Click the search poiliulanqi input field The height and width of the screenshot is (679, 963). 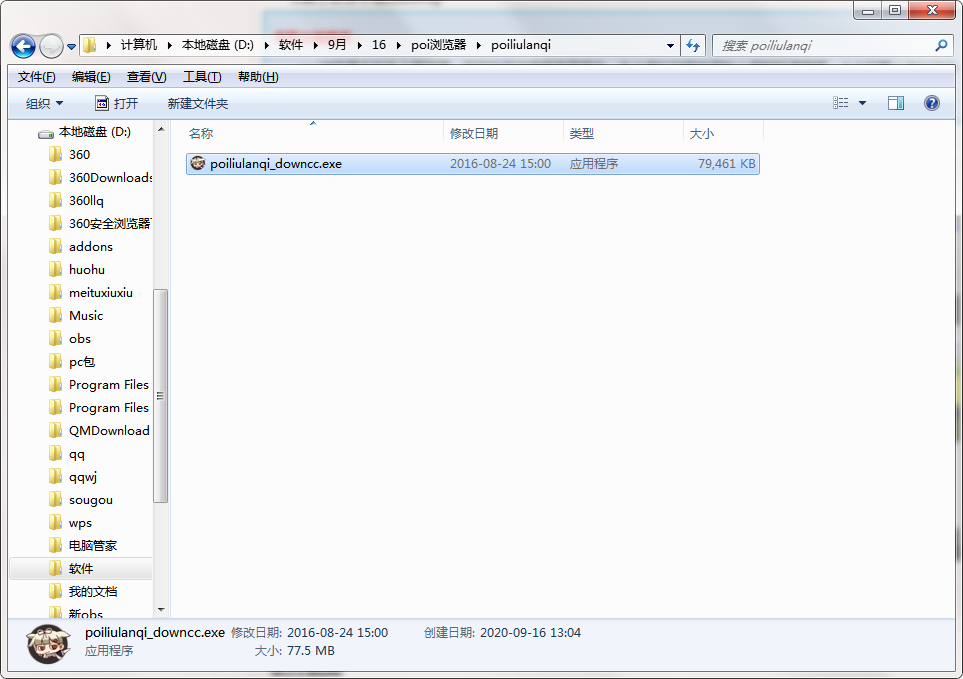[x=823, y=45]
